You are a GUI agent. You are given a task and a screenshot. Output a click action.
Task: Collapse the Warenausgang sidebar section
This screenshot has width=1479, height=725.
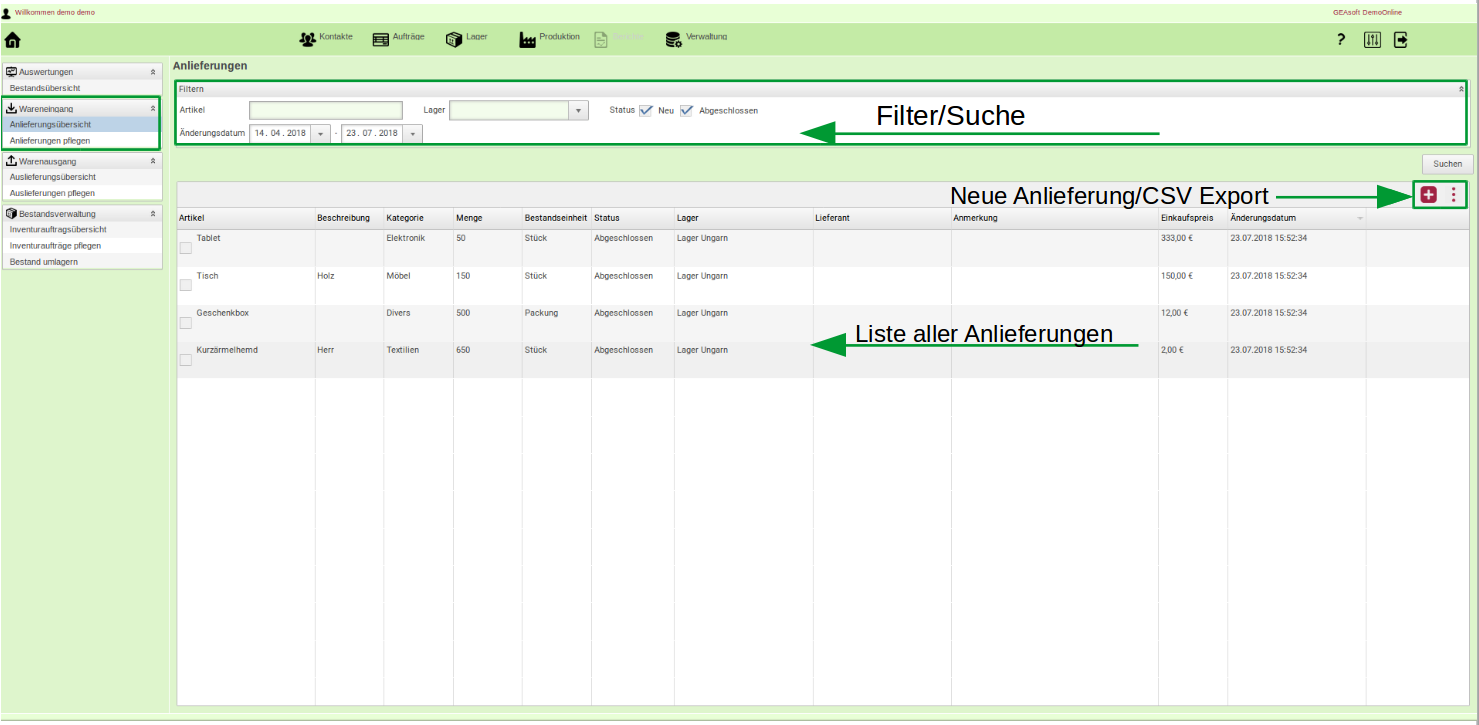point(153,161)
